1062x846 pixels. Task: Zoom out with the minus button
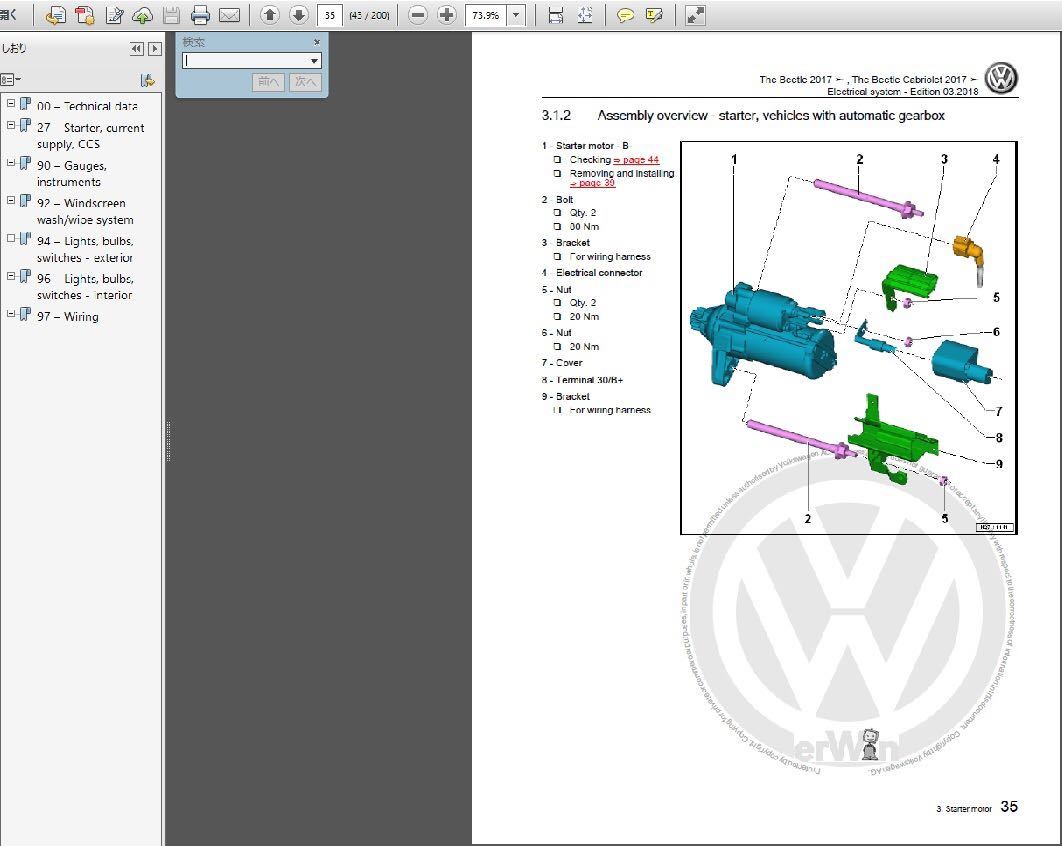pyautogui.click(x=418, y=15)
